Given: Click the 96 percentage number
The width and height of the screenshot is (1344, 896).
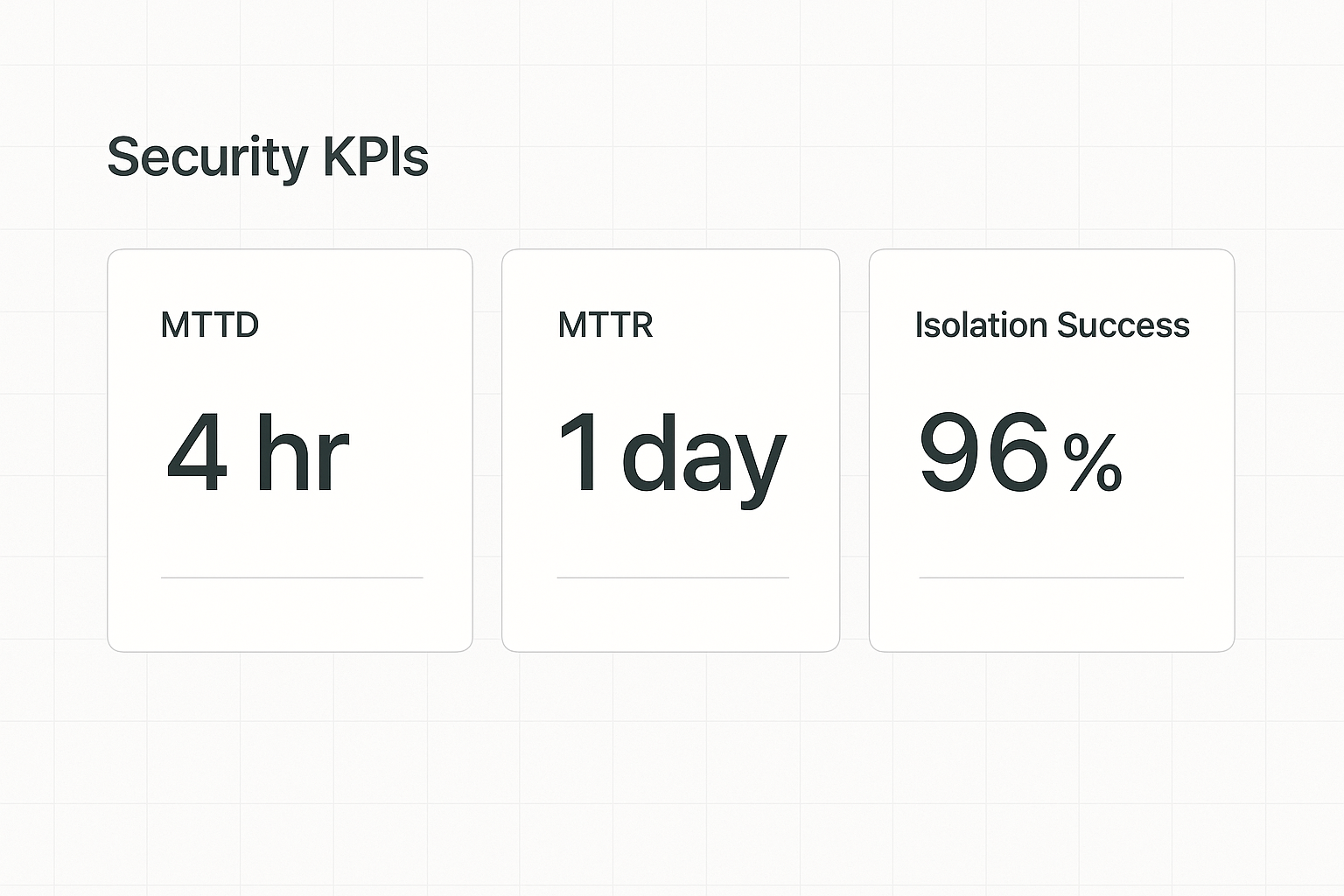Looking at the screenshot, I should [x=983, y=452].
